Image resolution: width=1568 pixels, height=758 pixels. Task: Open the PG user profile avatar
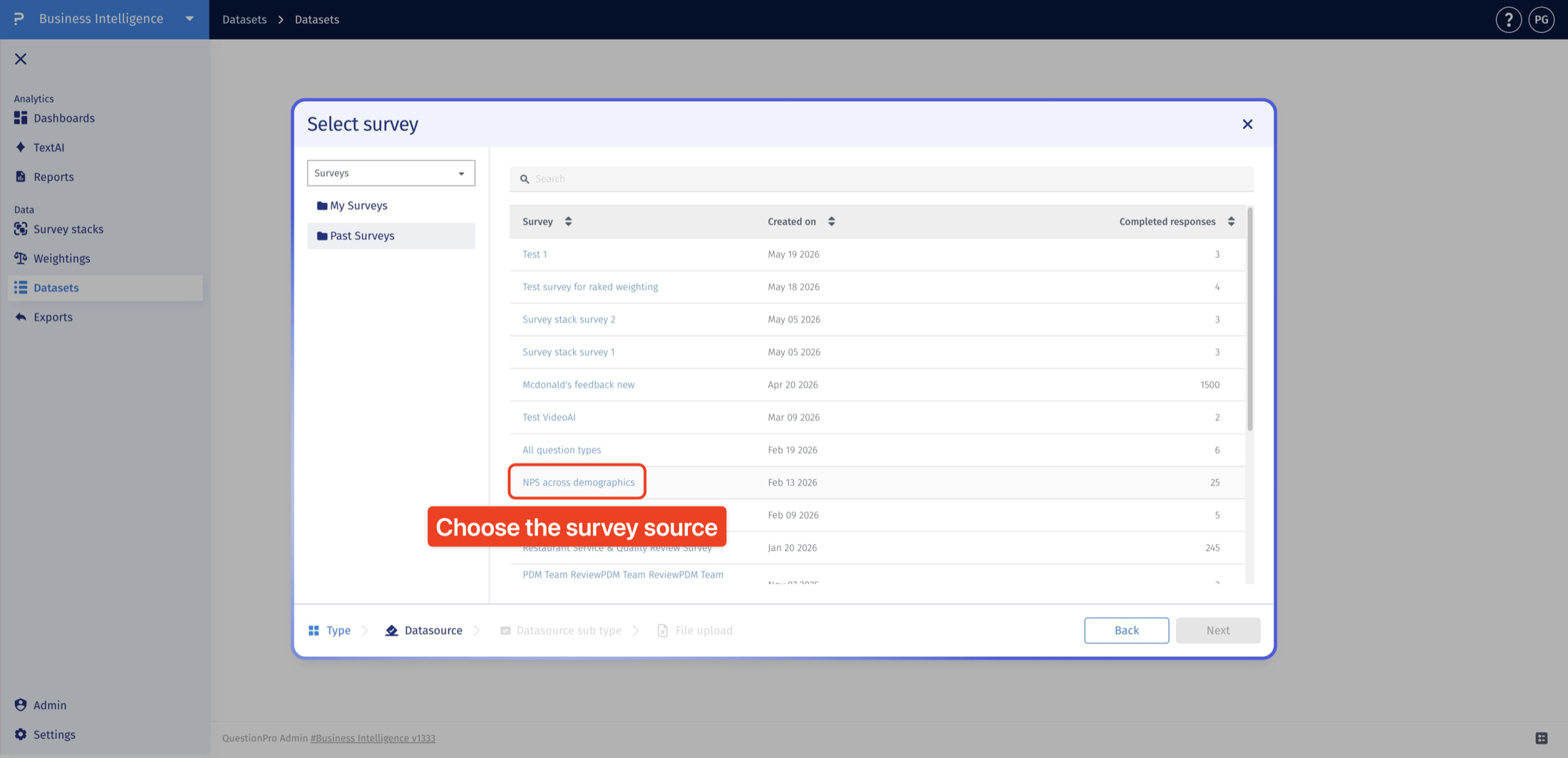pyautogui.click(x=1542, y=19)
